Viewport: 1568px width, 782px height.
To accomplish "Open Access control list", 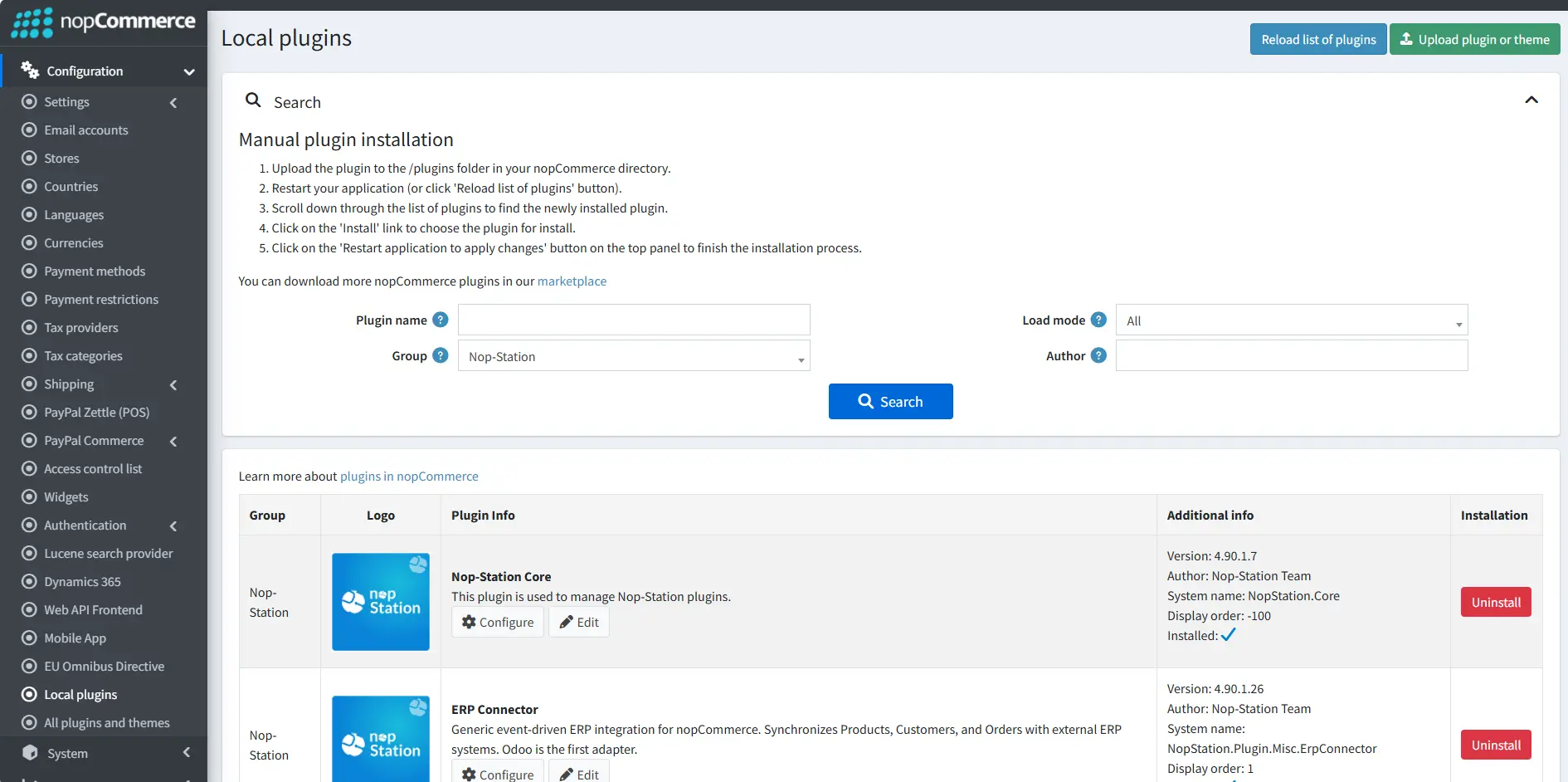I will (93, 468).
